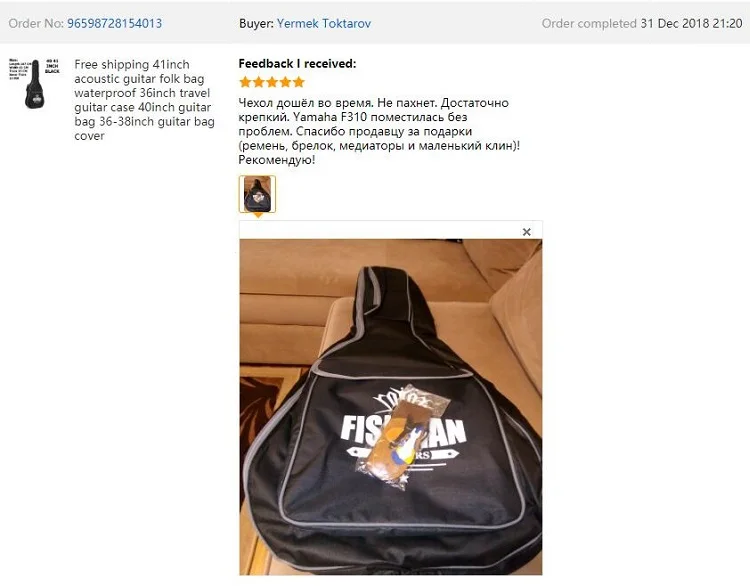The height and width of the screenshot is (586, 750).
Task: Click the Russian feedback review text
Action: click(379, 131)
